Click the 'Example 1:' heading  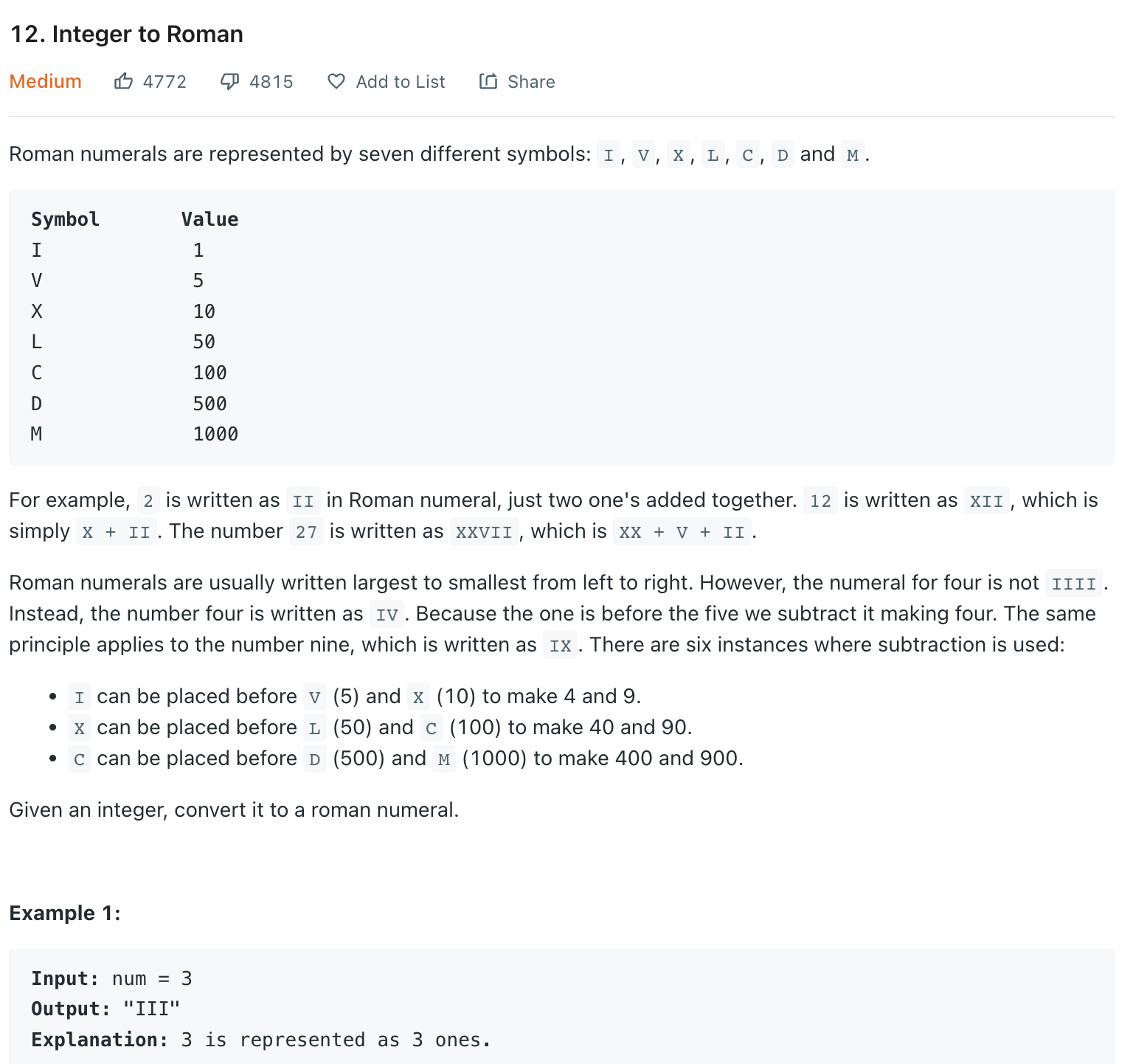click(65, 913)
